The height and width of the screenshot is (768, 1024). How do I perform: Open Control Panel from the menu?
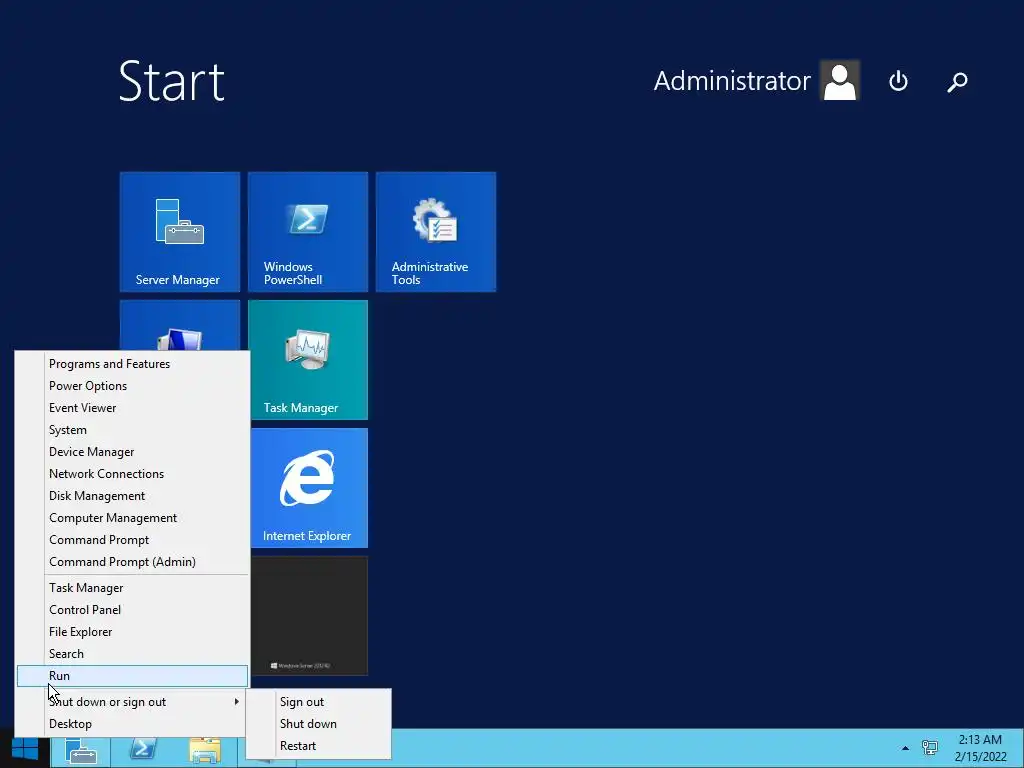[132, 610]
